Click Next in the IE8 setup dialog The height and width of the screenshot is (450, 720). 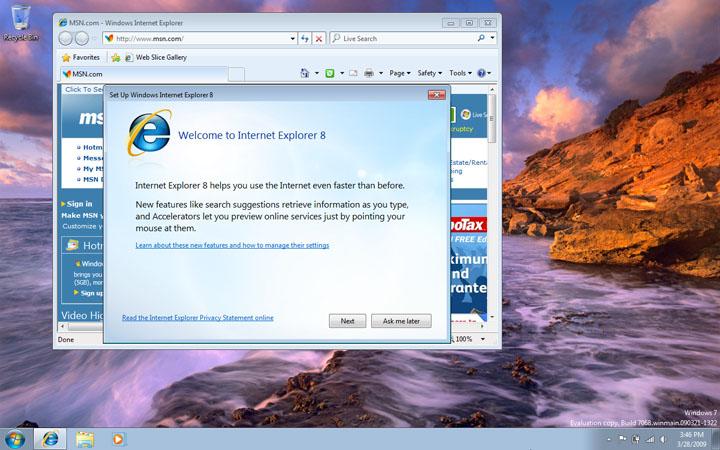click(348, 321)
